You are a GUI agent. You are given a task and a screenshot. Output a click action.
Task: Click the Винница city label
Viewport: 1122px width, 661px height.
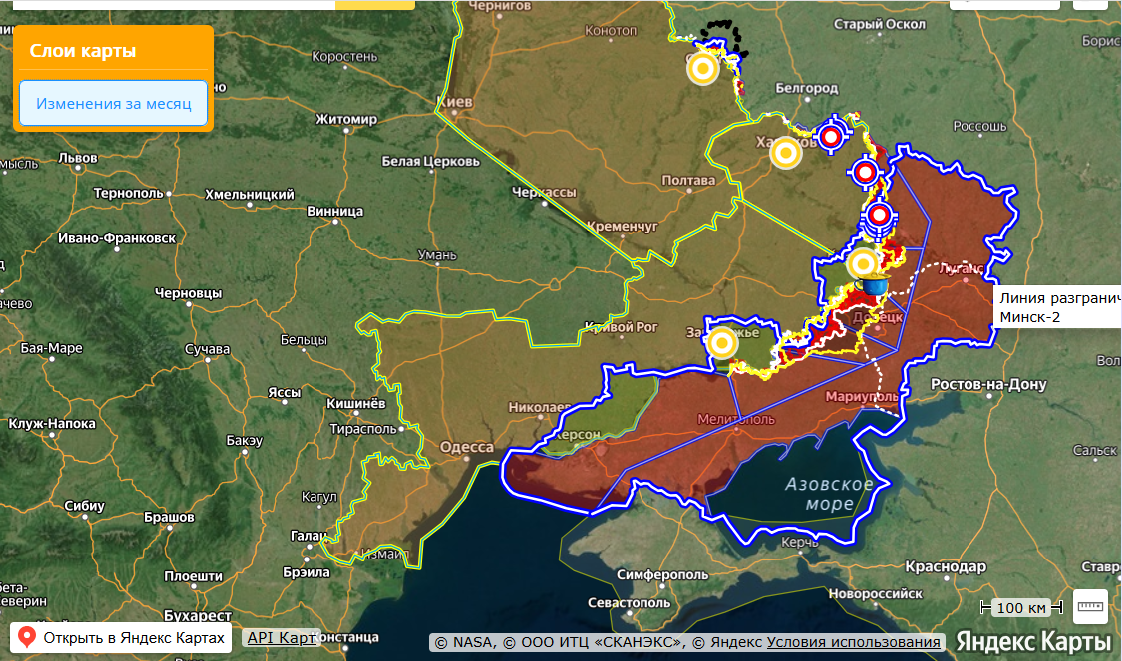tap(335, 211)
